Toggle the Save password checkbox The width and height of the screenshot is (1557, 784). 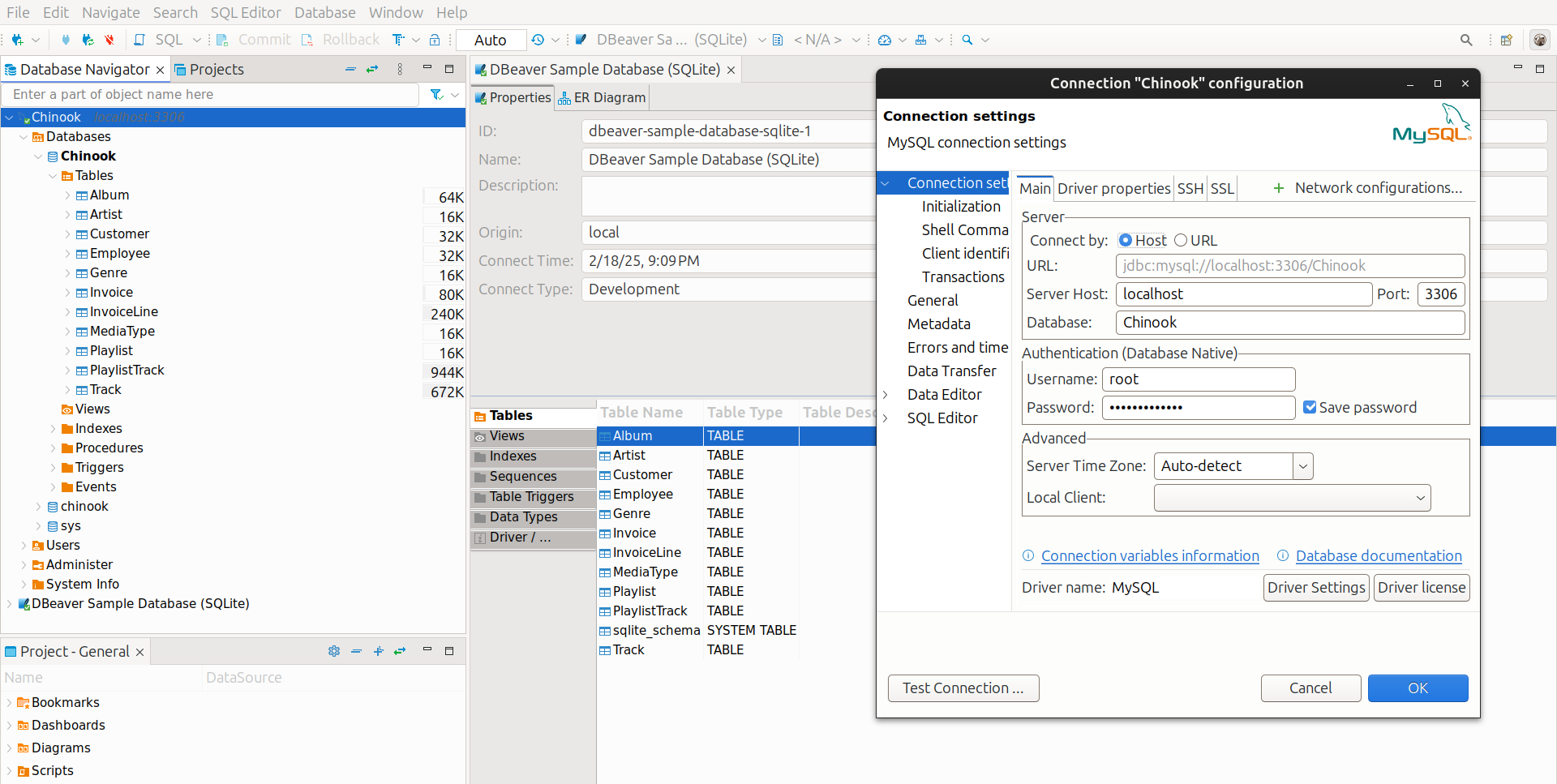pos(1310,407)
